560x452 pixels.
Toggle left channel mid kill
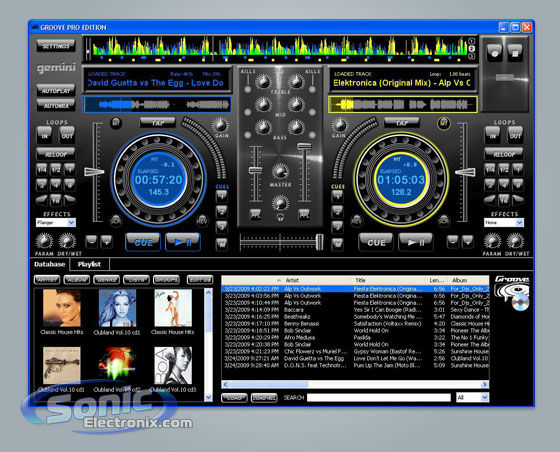pos(247,112)
